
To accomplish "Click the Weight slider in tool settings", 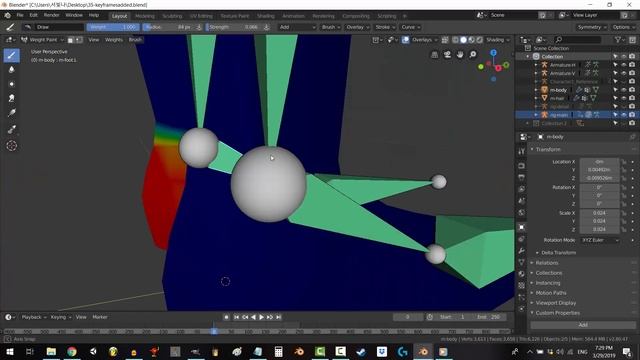I will coord(113,27).
